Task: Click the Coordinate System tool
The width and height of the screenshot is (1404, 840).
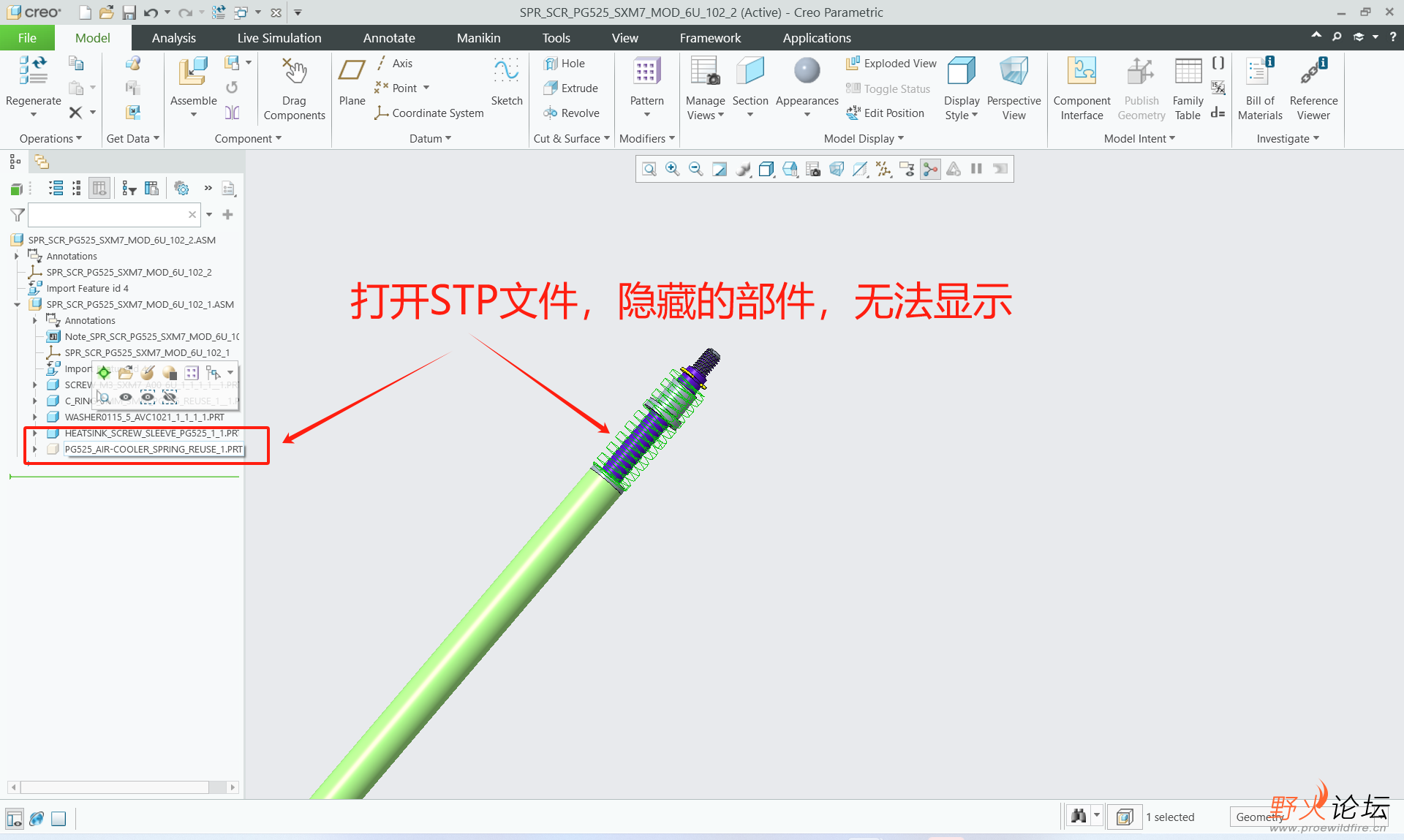Action: click(429, 113)
